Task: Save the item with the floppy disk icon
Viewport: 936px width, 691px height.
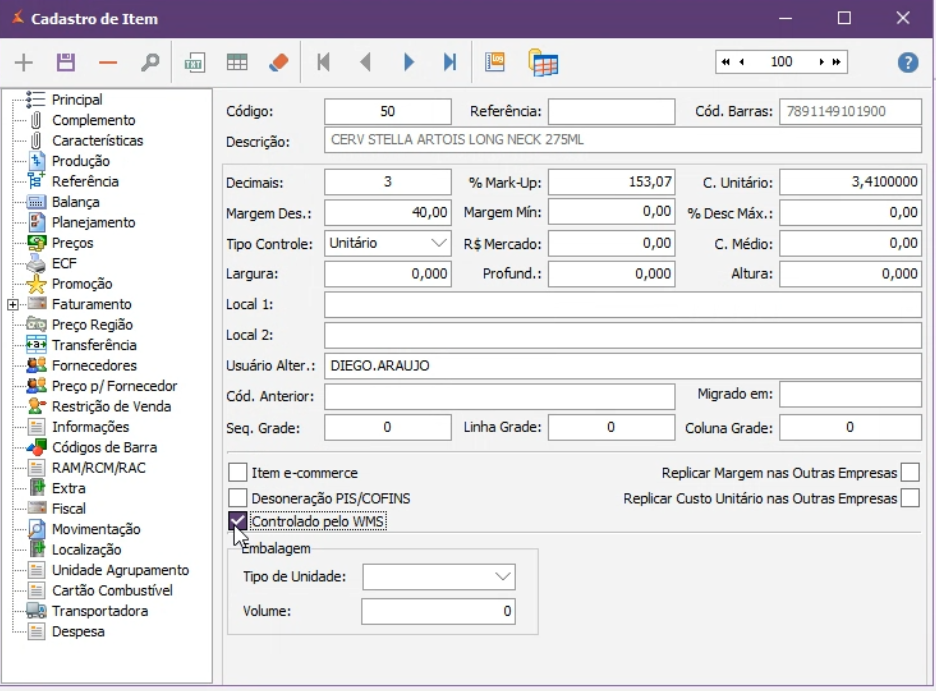Action: coord(66,63)
